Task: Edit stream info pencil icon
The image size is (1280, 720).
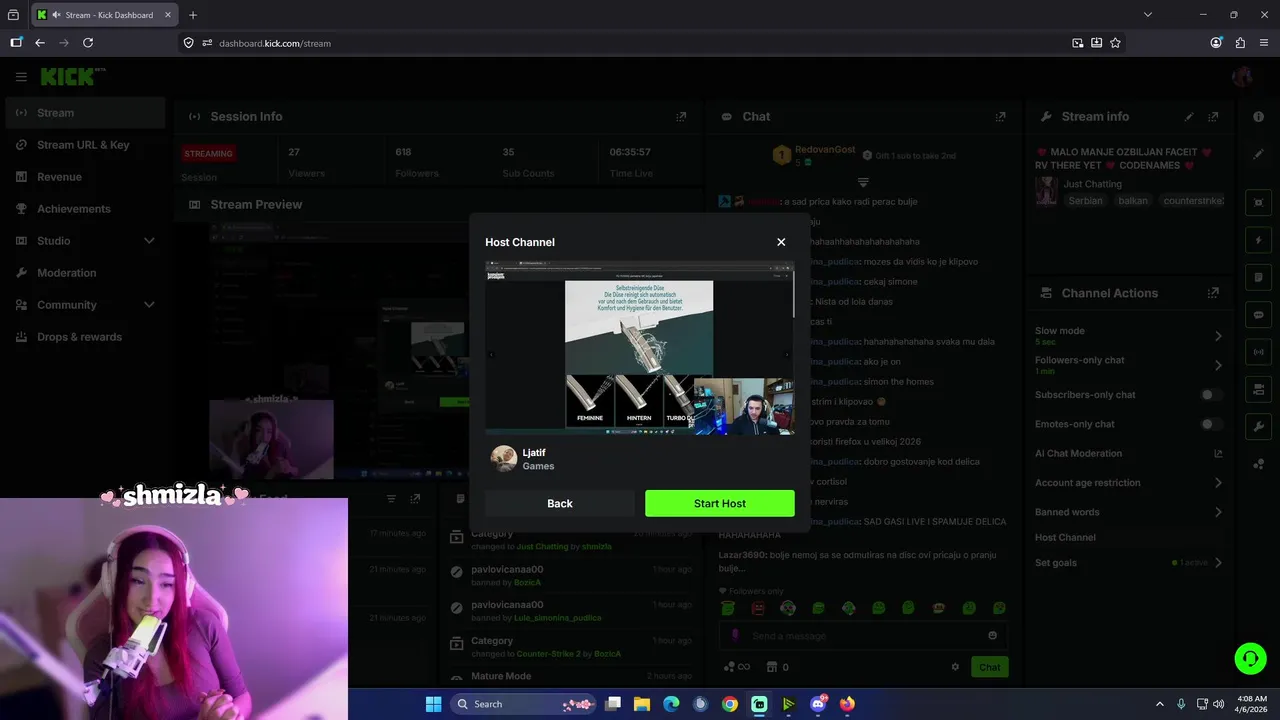Action: click(x=1189, y=116)
